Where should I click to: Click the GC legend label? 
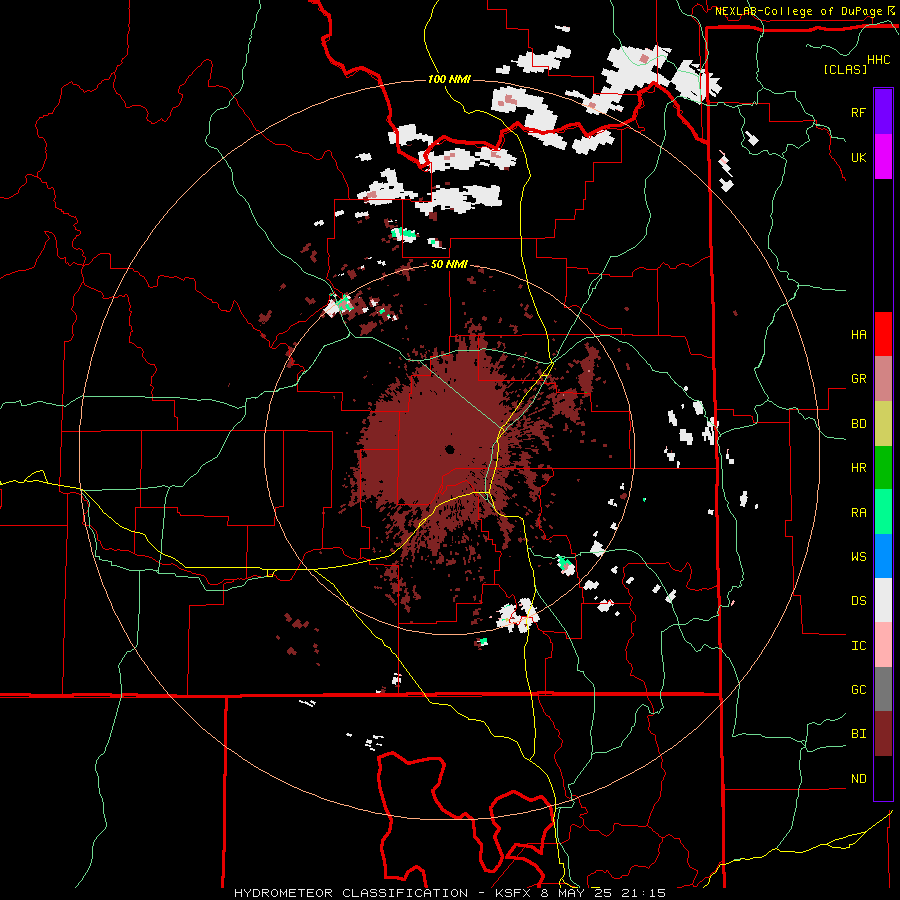(x=858, y=690)
